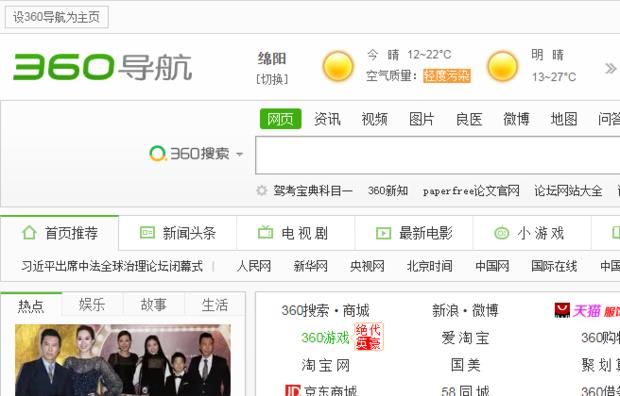Click the gamepad icon on 小游戏 tab
This screenshot has width=620, height=396.
(x=502, y=233)
